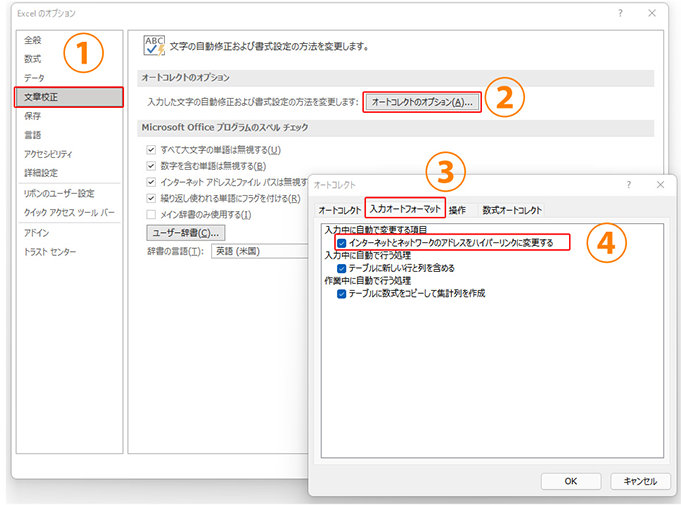Screen dimensions: 681x505
Task: Open リボンのユーザー設定
Action: tap(59, 193)
